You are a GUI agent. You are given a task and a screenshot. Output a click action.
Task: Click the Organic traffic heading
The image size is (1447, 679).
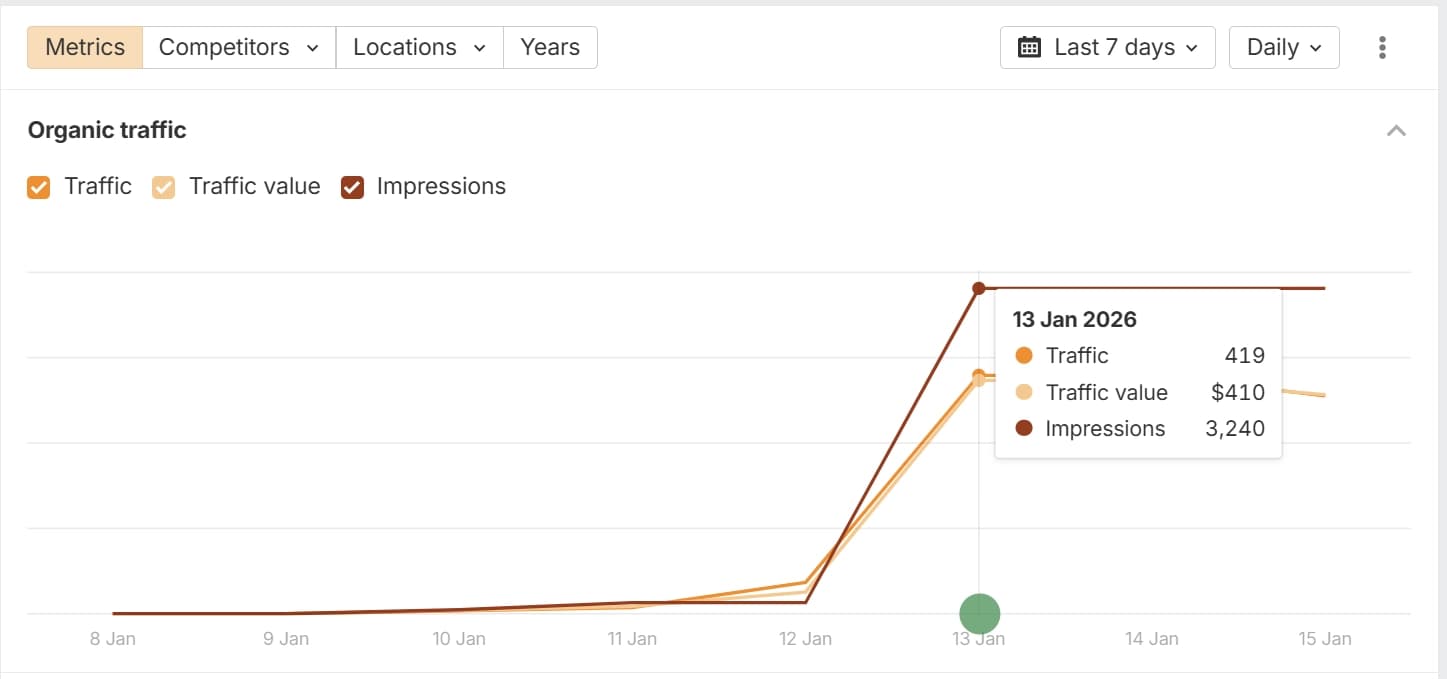106,130
